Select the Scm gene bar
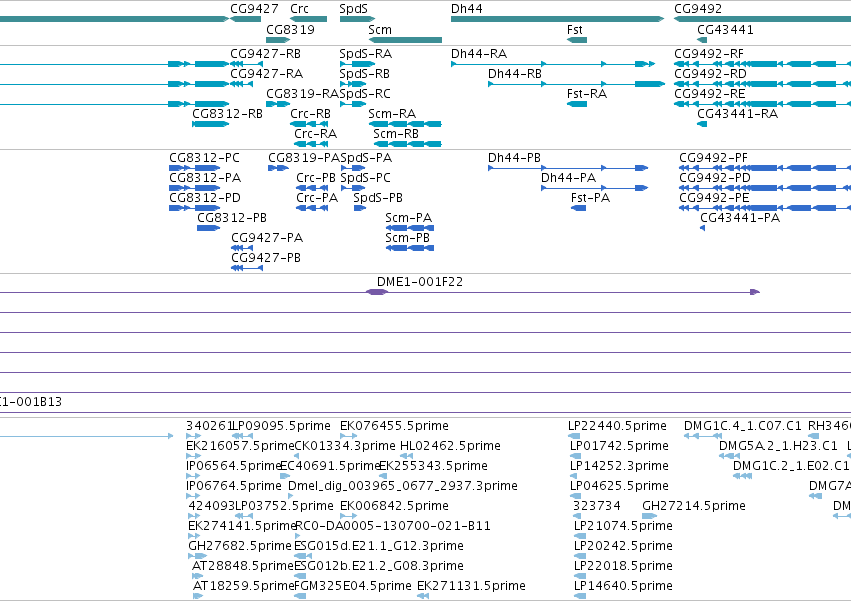The height and width of the screenshot is (601, 851). 405,40
